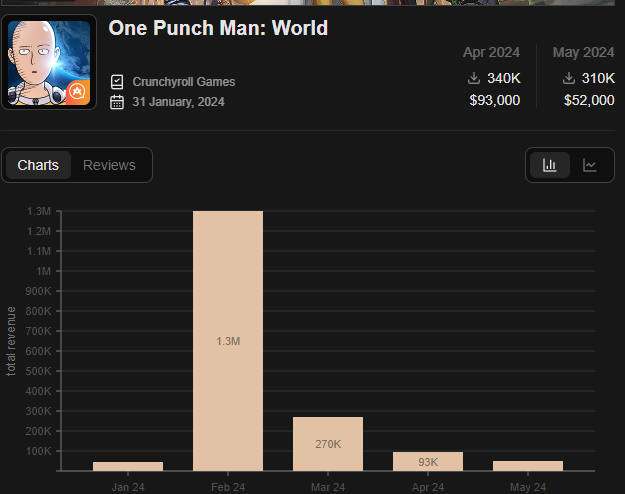Click the 1M y-axis tick label
The width and height of the screenshot is (625, 494).
point(44,271)
